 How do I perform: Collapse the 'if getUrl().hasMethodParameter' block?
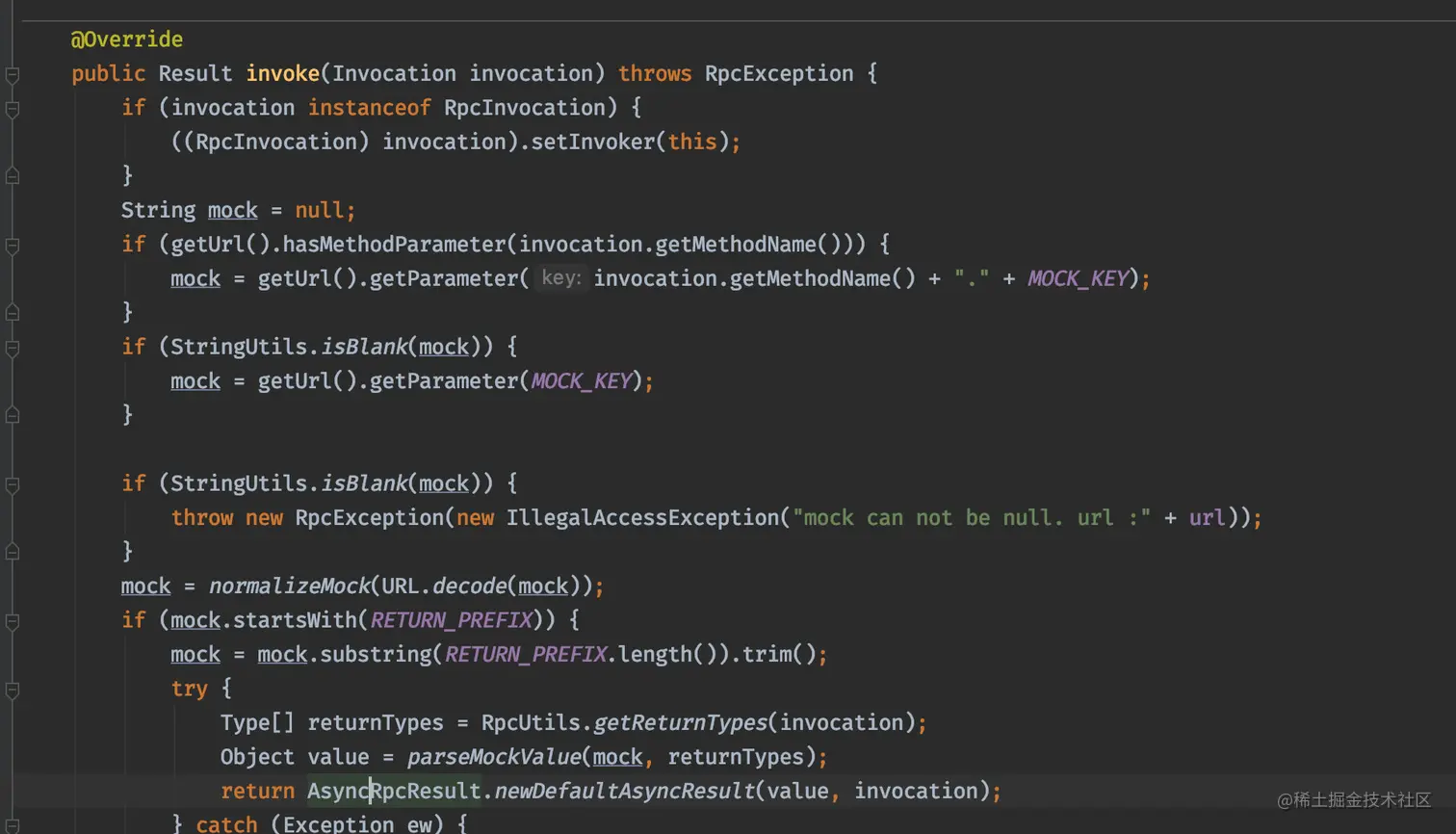coord(13,246)
